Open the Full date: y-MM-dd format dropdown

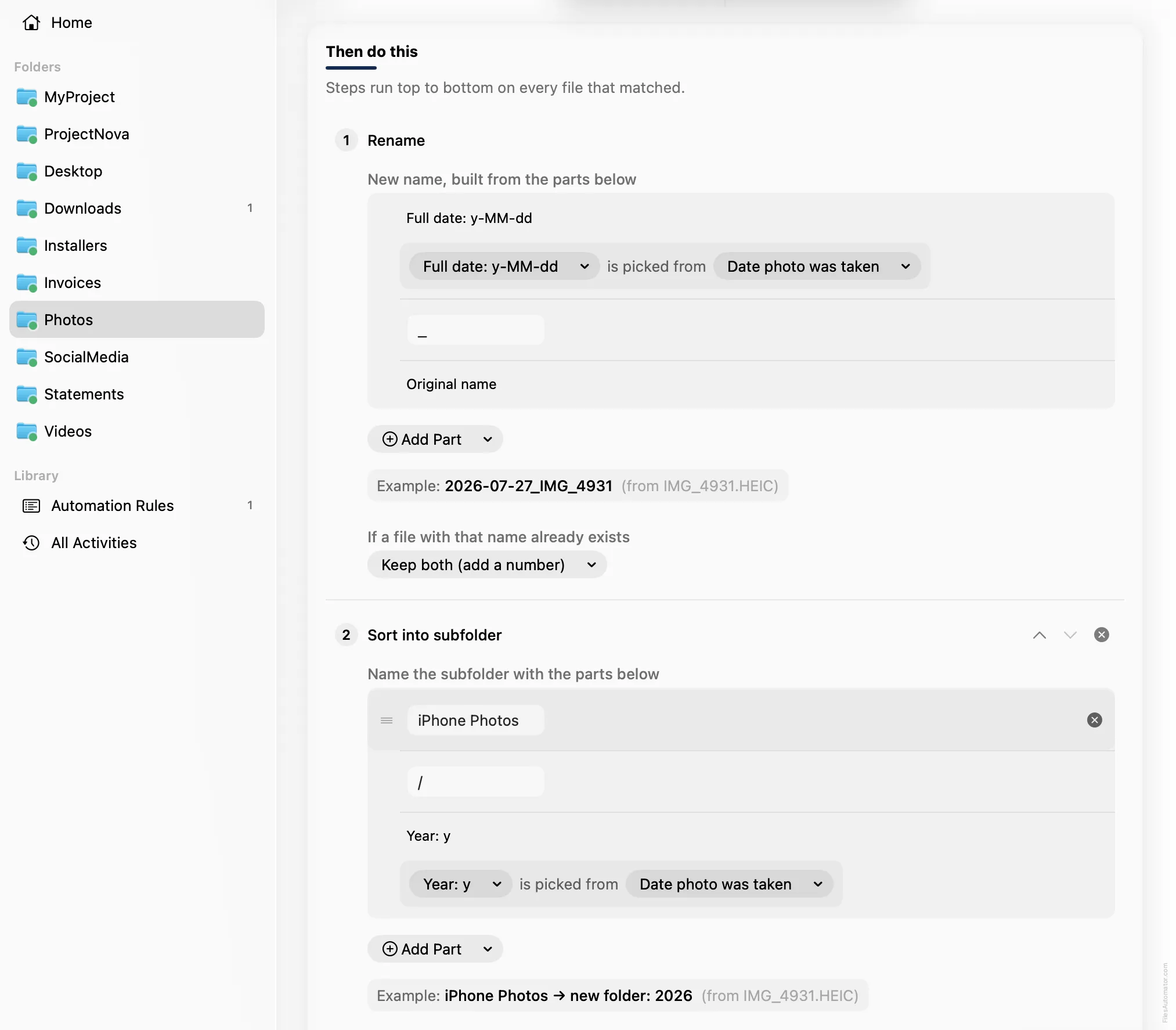pos(504,266)
